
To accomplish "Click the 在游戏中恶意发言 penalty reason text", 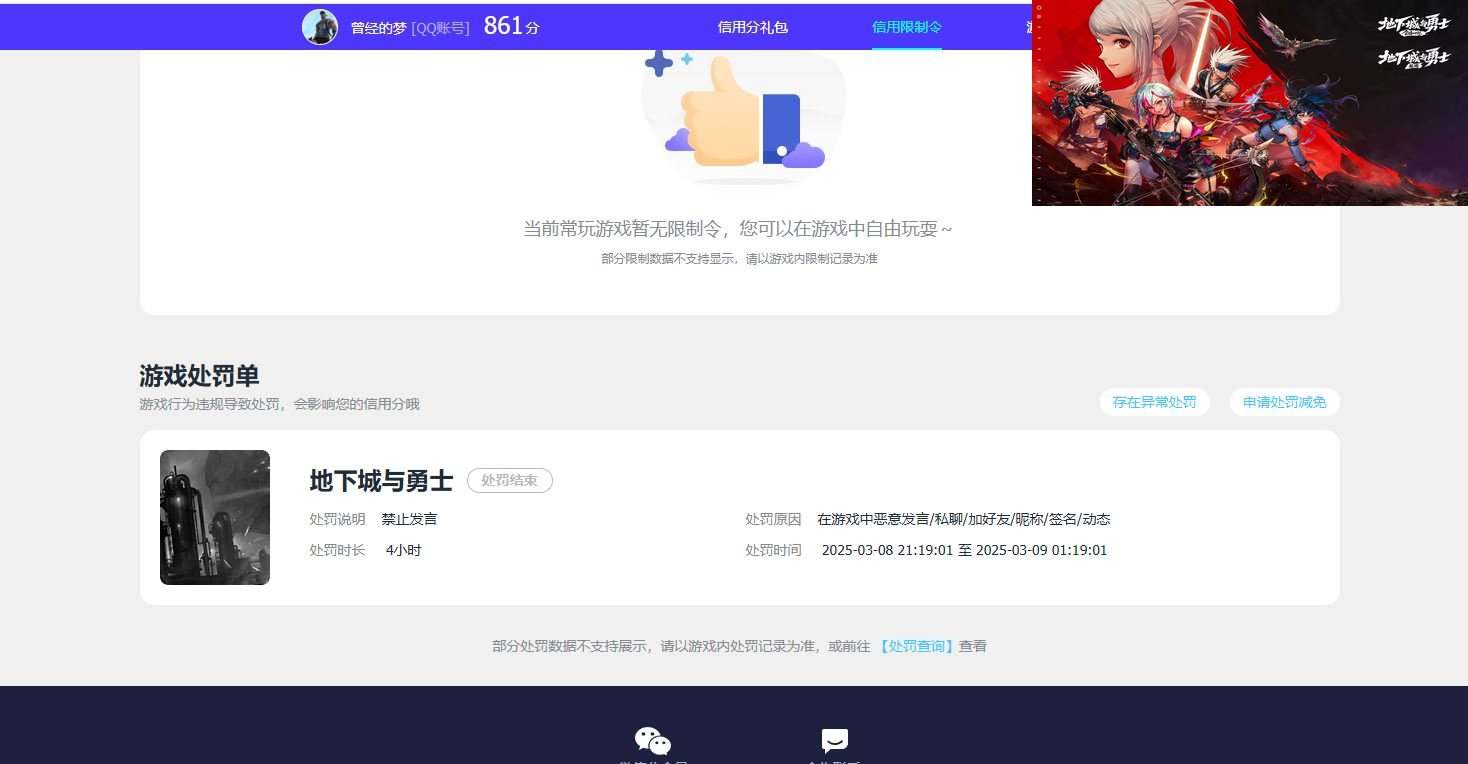I will pos(964,519).
